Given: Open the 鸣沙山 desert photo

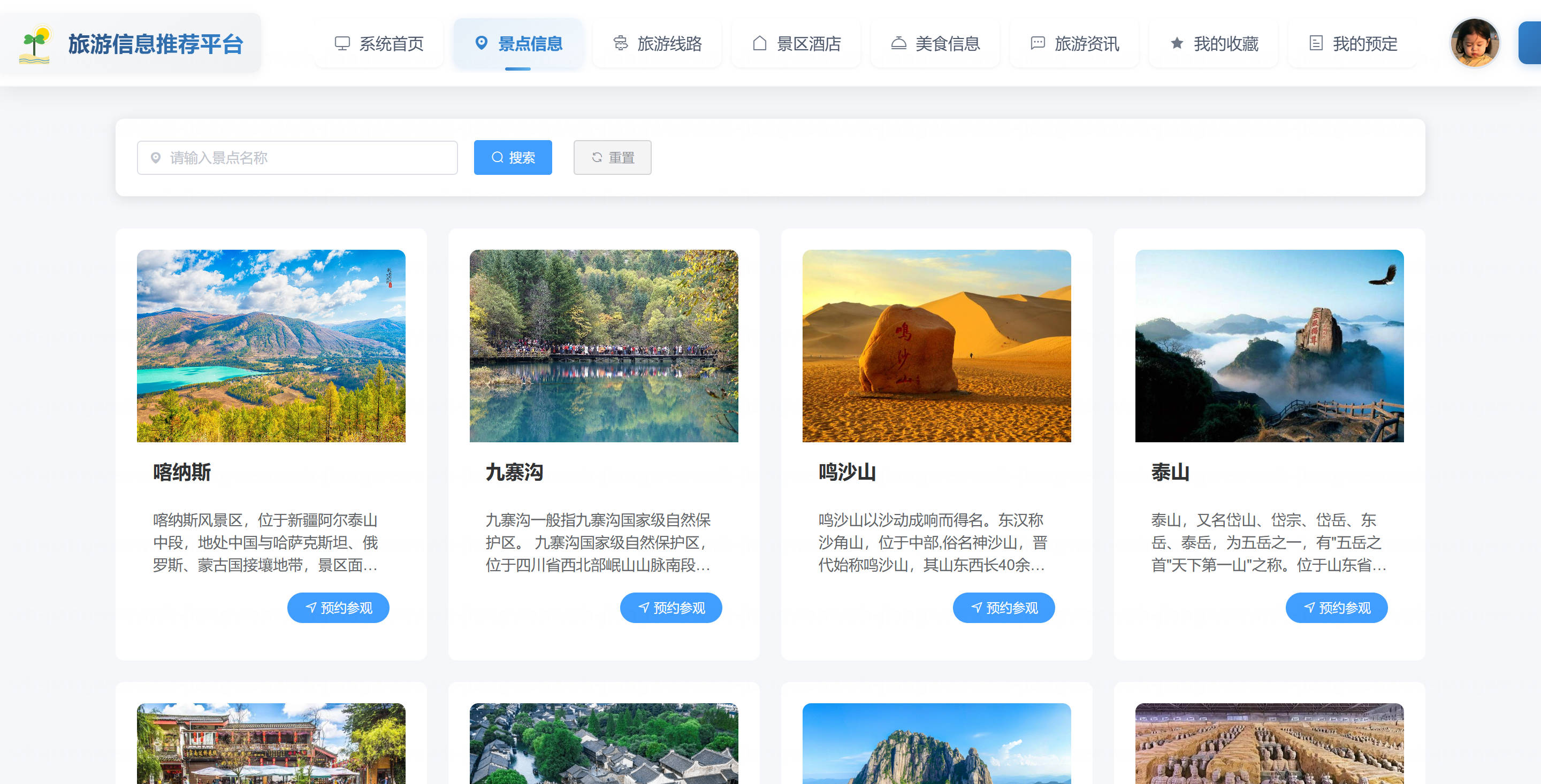Looking at the screenshot, I should click(936, 346).
